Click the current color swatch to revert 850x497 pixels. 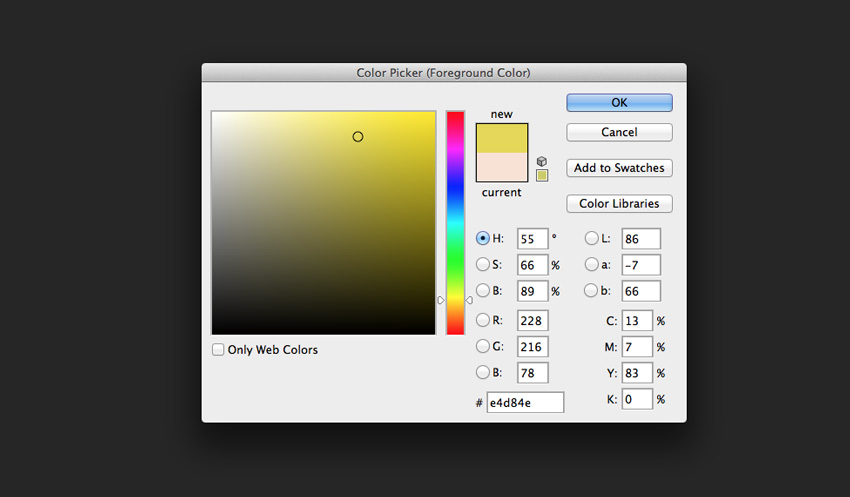tap(502, 167)
